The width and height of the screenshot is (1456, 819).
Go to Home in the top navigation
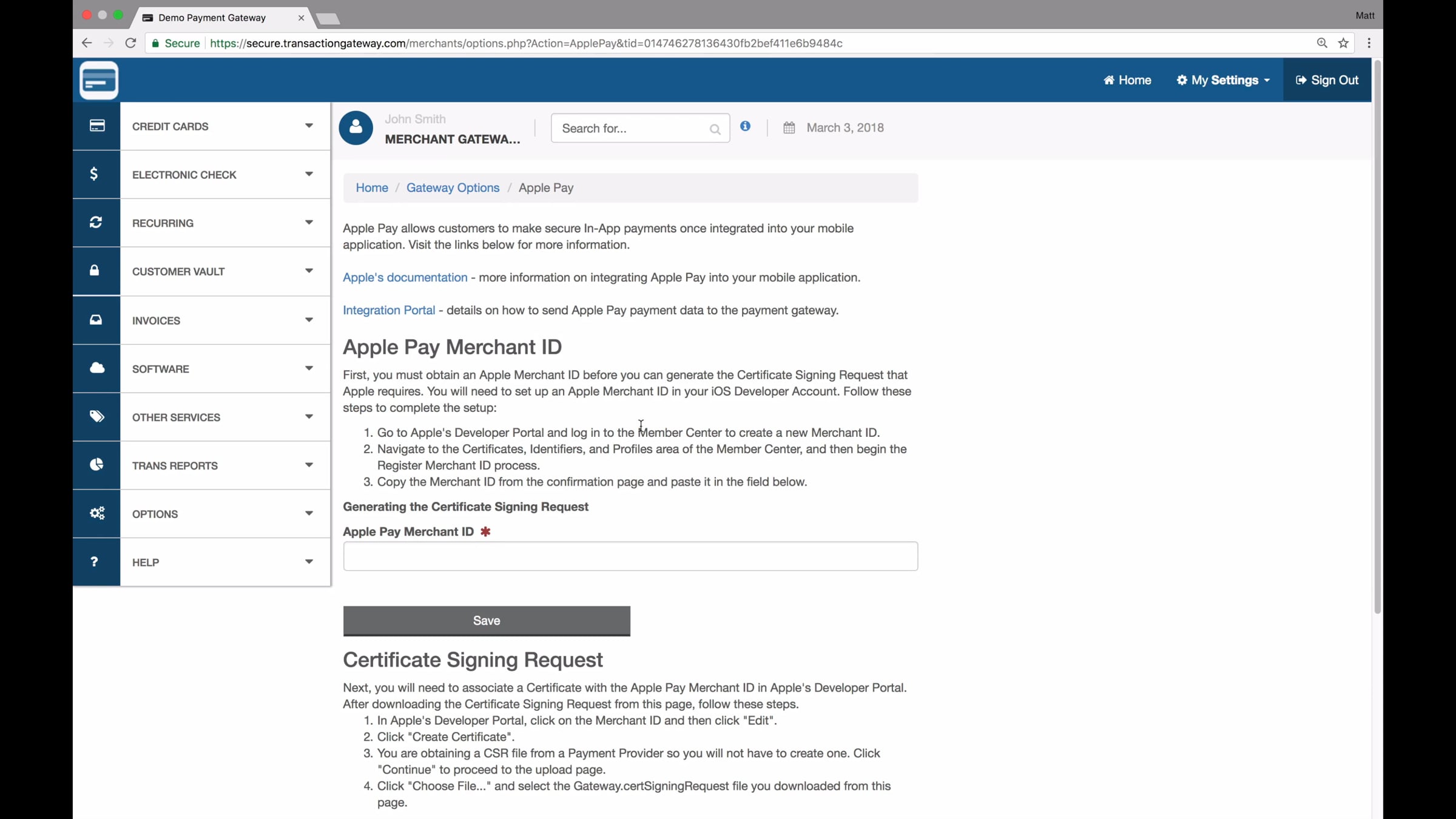pyautogui.click(x=1127, y=80)
